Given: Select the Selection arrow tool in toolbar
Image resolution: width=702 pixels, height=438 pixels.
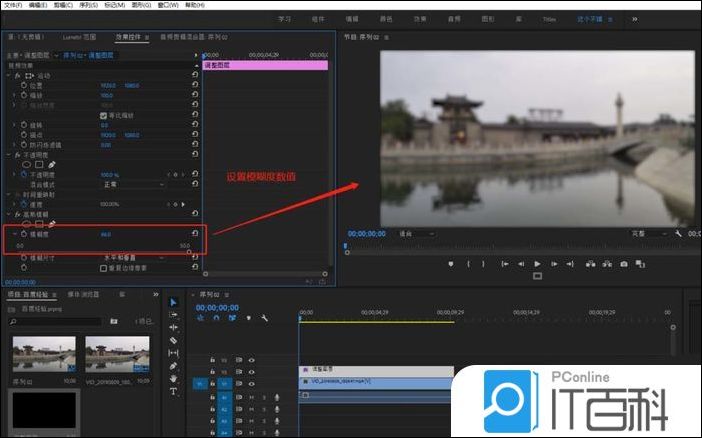Looking at the screenshot, I should click(x=173, y=301).
